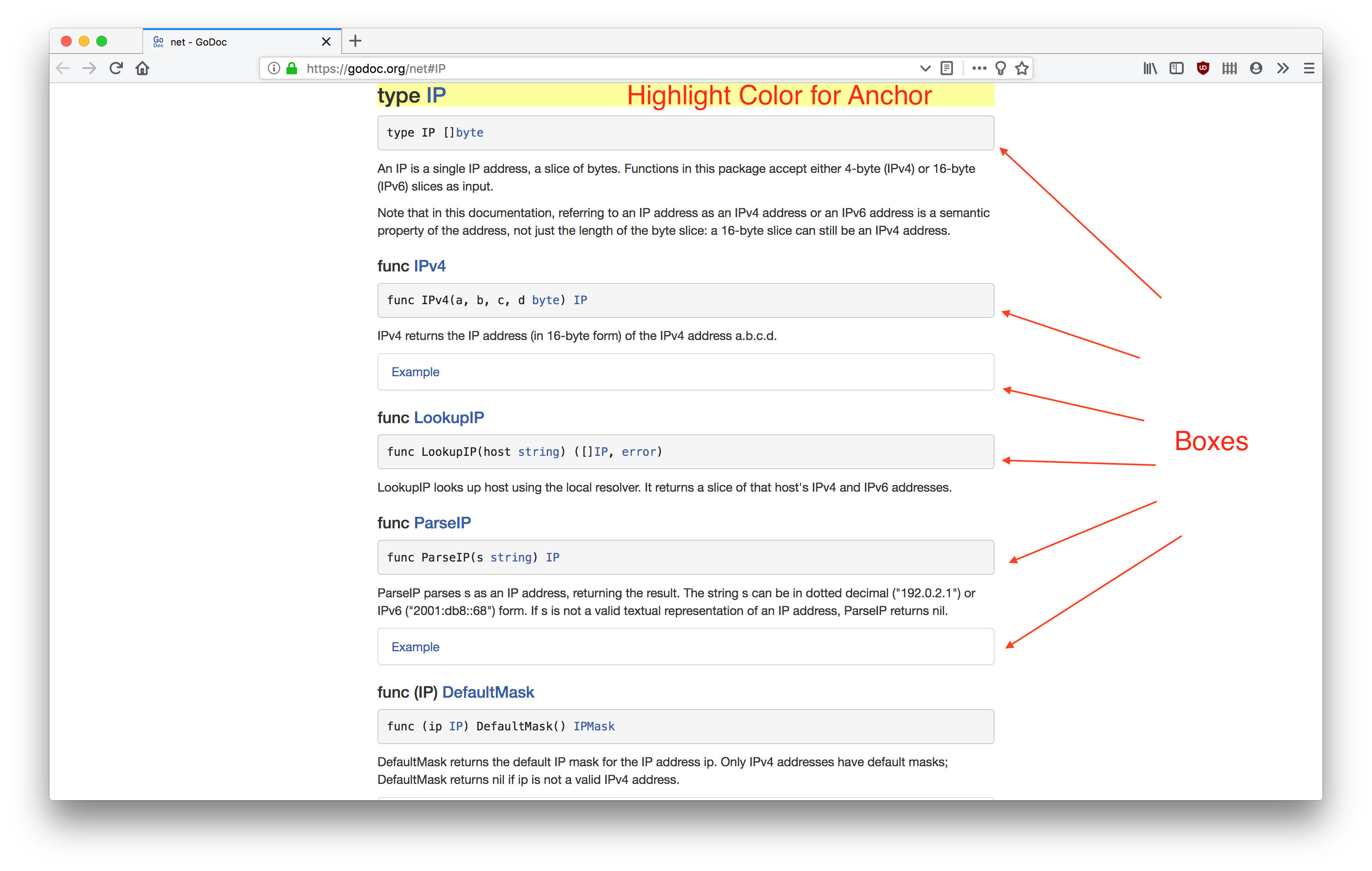Image resolution: width=1372 pixels, height=871 pixels.
Task: Open page actions three-dot menu
Action: click(979, 69)
